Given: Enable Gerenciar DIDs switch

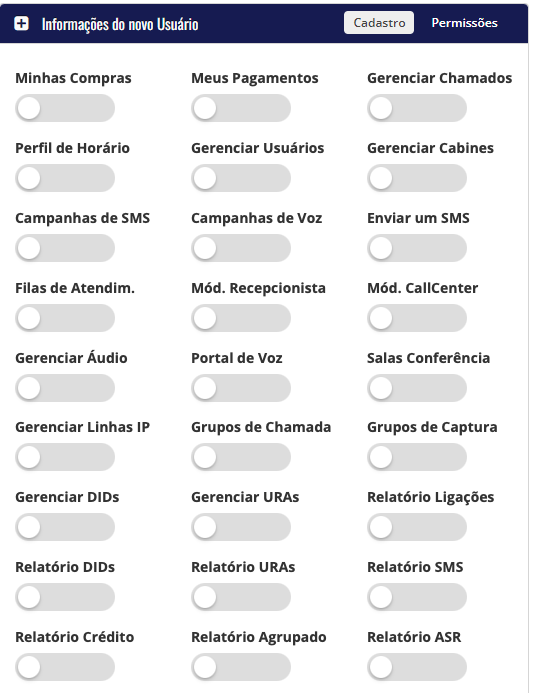Looking at the screenshot, I should (x=65, y=527).
